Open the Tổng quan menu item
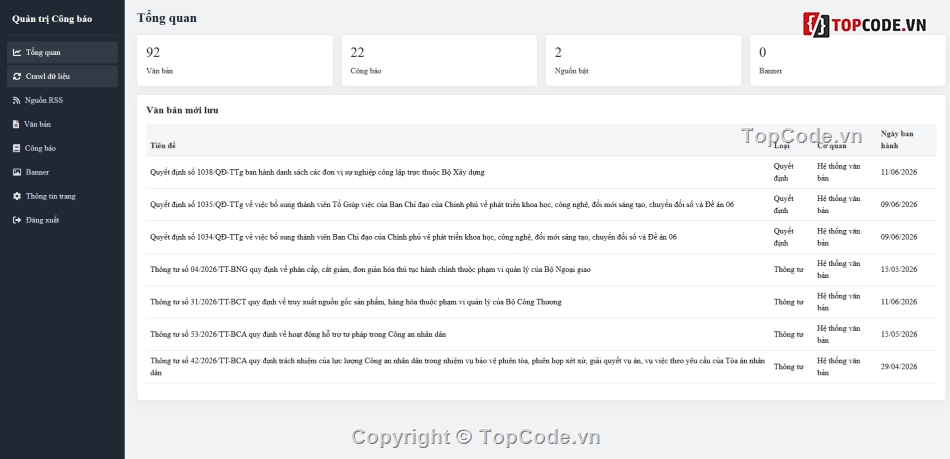The height and width of the screenshot is (459, 950). click(x=62, y=52)
